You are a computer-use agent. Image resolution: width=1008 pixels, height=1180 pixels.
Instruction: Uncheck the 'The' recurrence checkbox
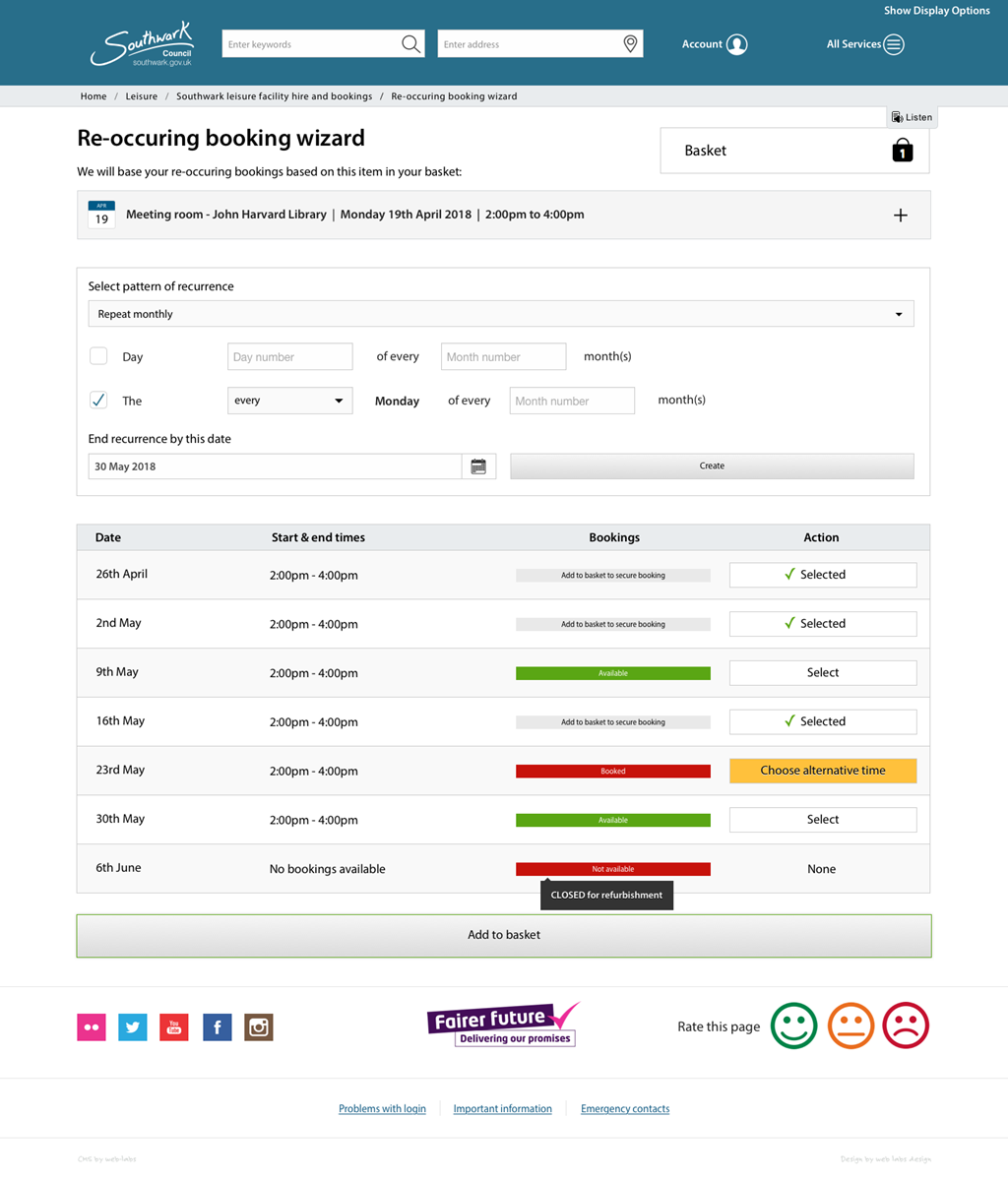(x=98, y=401)
